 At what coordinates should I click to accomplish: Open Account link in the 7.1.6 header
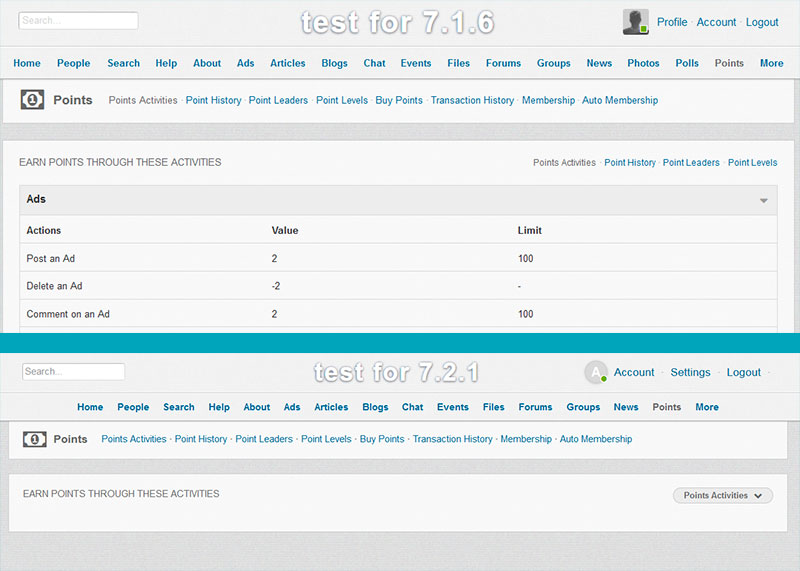[716, 22]
